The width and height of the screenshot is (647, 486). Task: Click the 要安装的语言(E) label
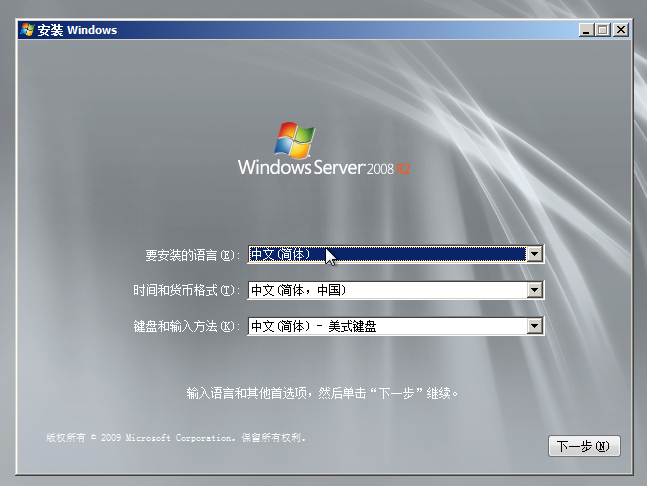click(x=192, y=255)
